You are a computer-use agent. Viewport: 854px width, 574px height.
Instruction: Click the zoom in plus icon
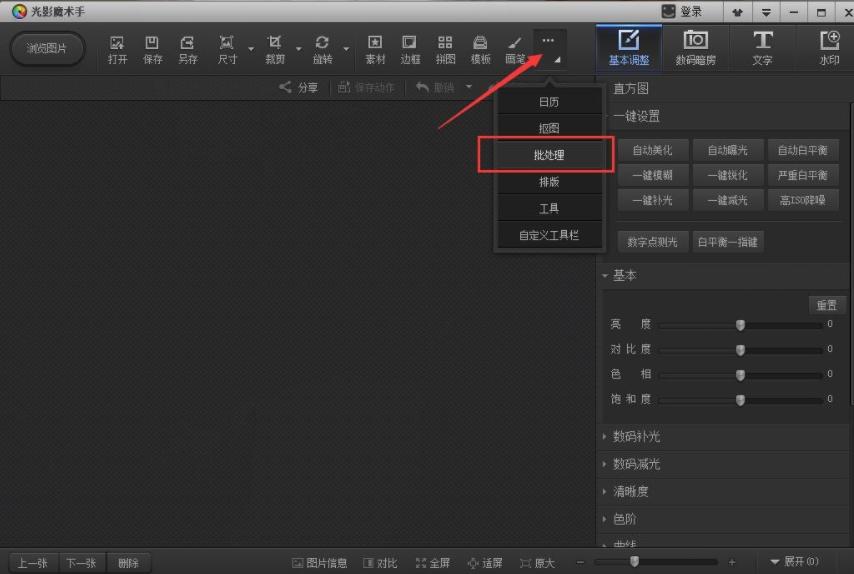pyautogui.click(x=731, y=562)
